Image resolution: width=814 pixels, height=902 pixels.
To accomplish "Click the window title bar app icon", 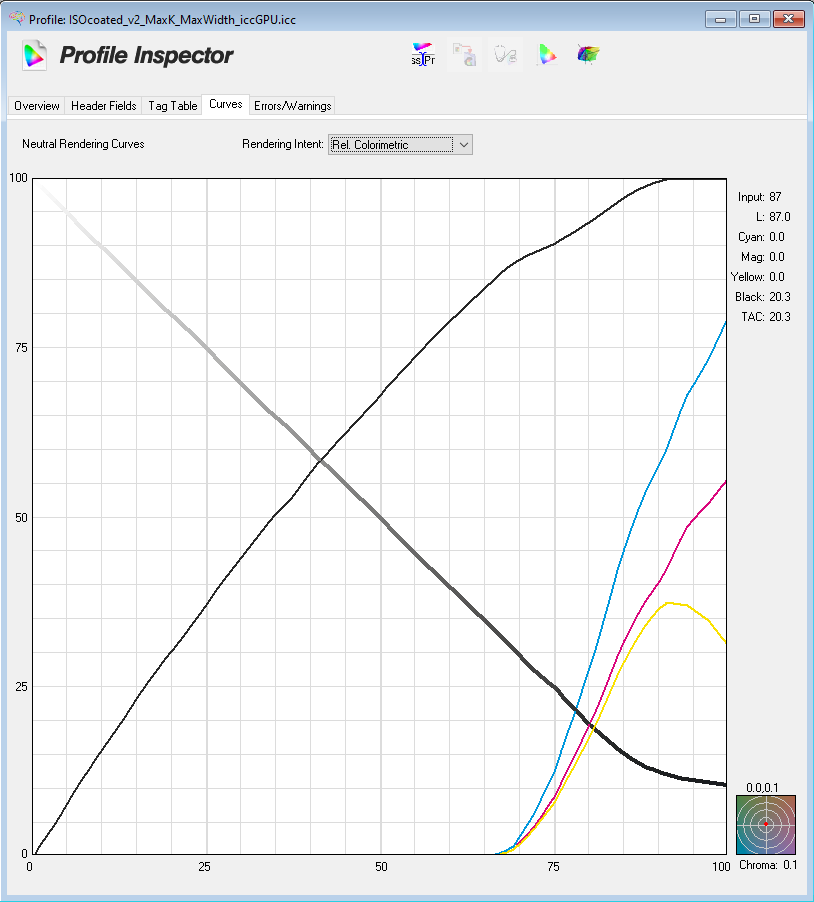I will click(x=18, y=18).
